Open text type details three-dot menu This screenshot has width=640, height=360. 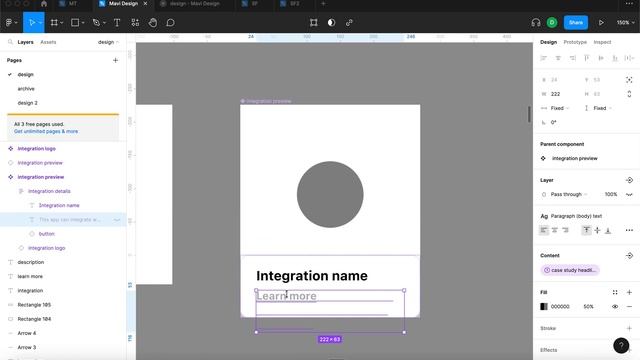629,230
